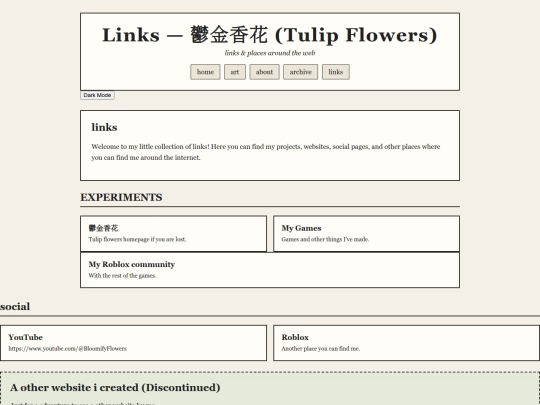540x405 pixels.
Task: Open the home navigation link
Action: pos(205,72)
